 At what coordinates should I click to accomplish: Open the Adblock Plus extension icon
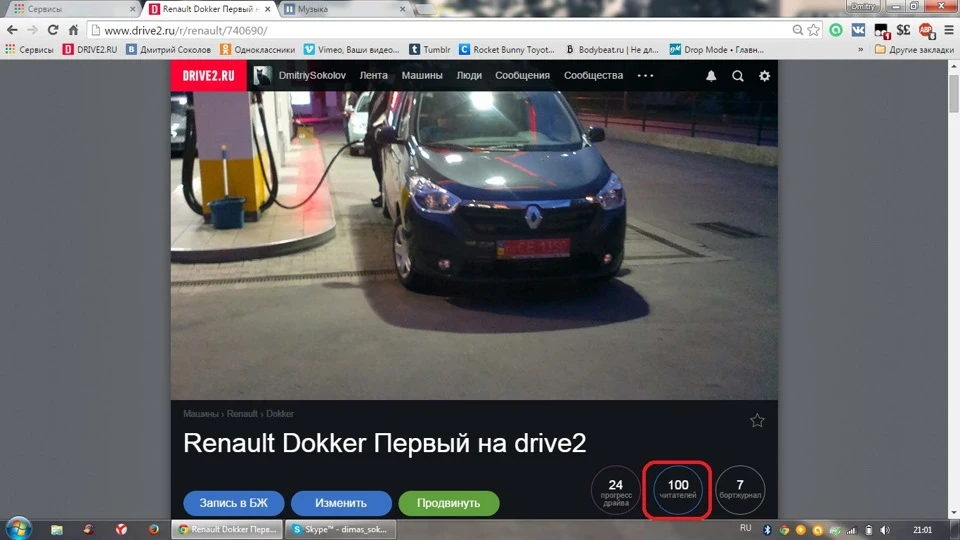[926, 31]
